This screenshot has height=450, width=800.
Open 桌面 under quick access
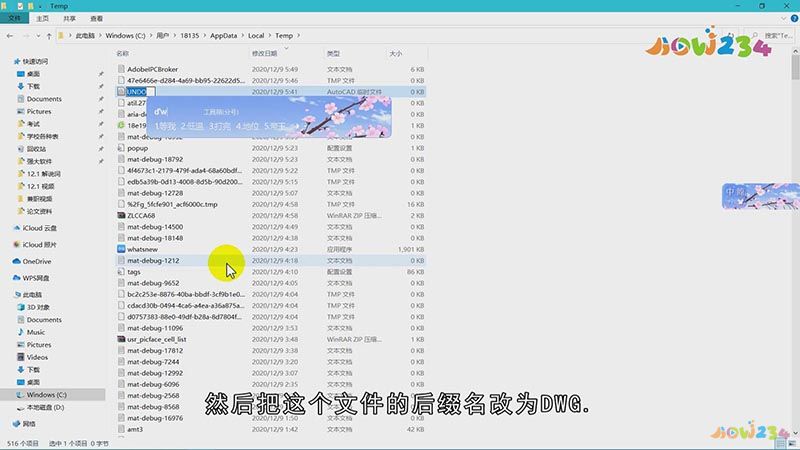coord(33,74)
